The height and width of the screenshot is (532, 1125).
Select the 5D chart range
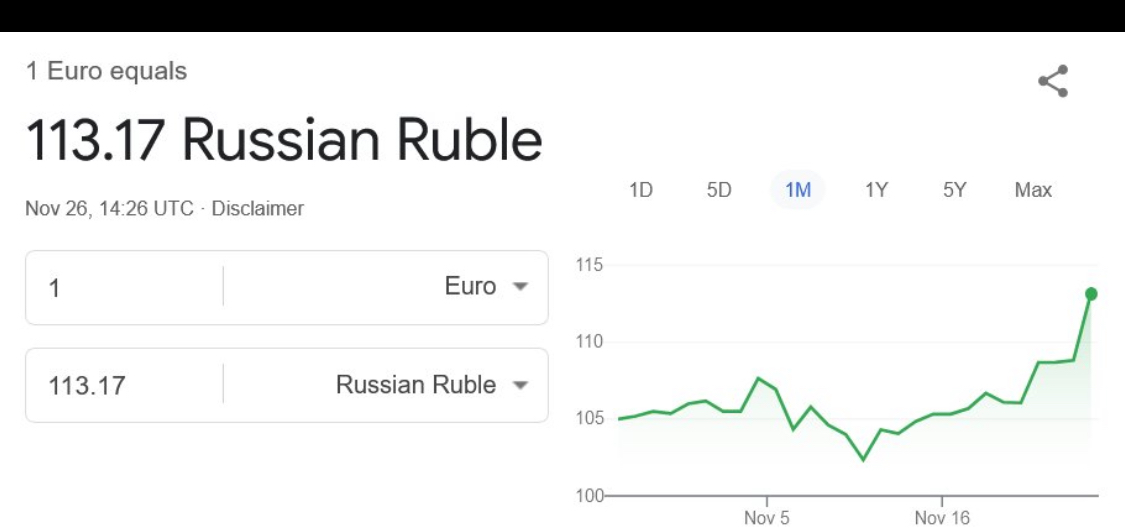tap(719, 190)
